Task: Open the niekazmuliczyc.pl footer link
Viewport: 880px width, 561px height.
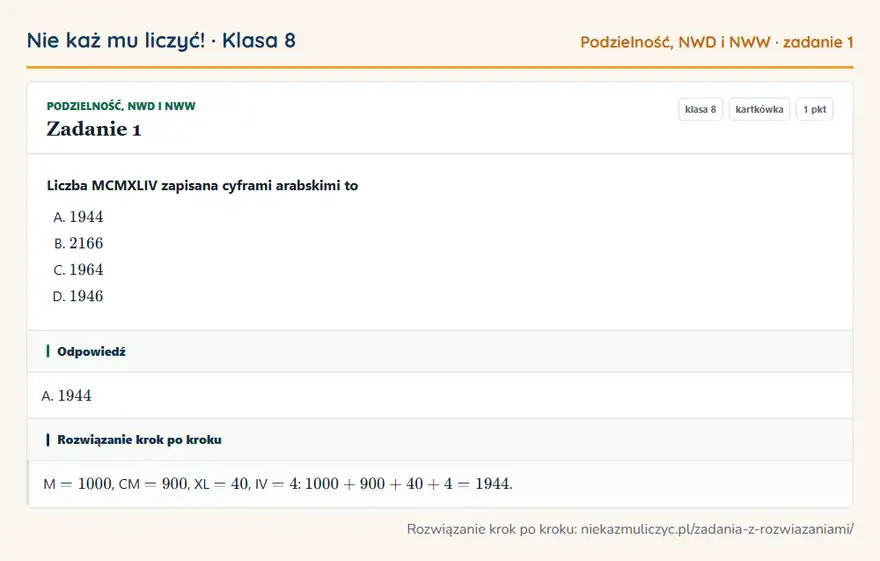Action: 717,529
